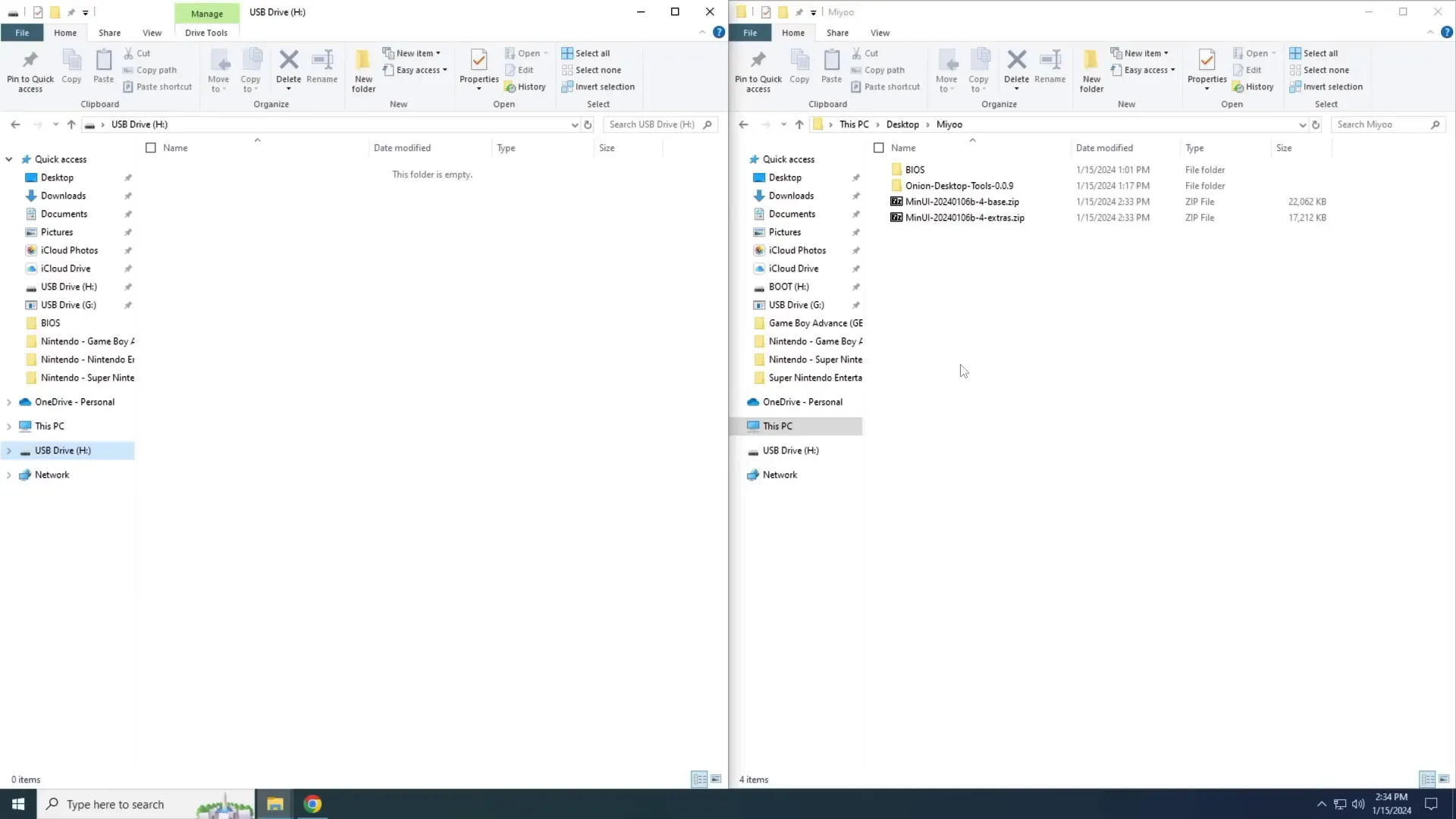Viewport: 1456px width, 819px height.
Task: Toggle Select all checkbox in right window
Action: tap(879, 148)
